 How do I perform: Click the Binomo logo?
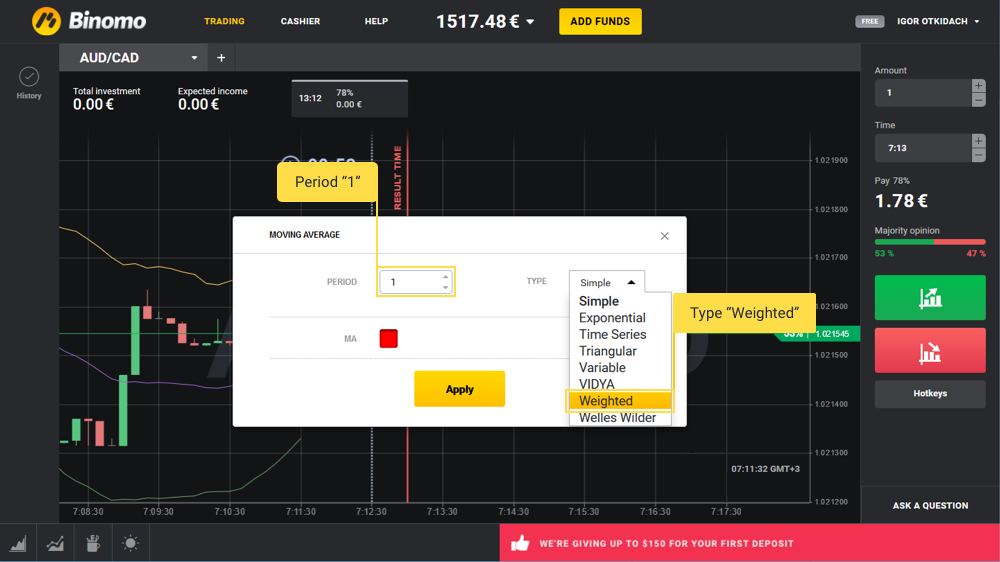point(89,21)
